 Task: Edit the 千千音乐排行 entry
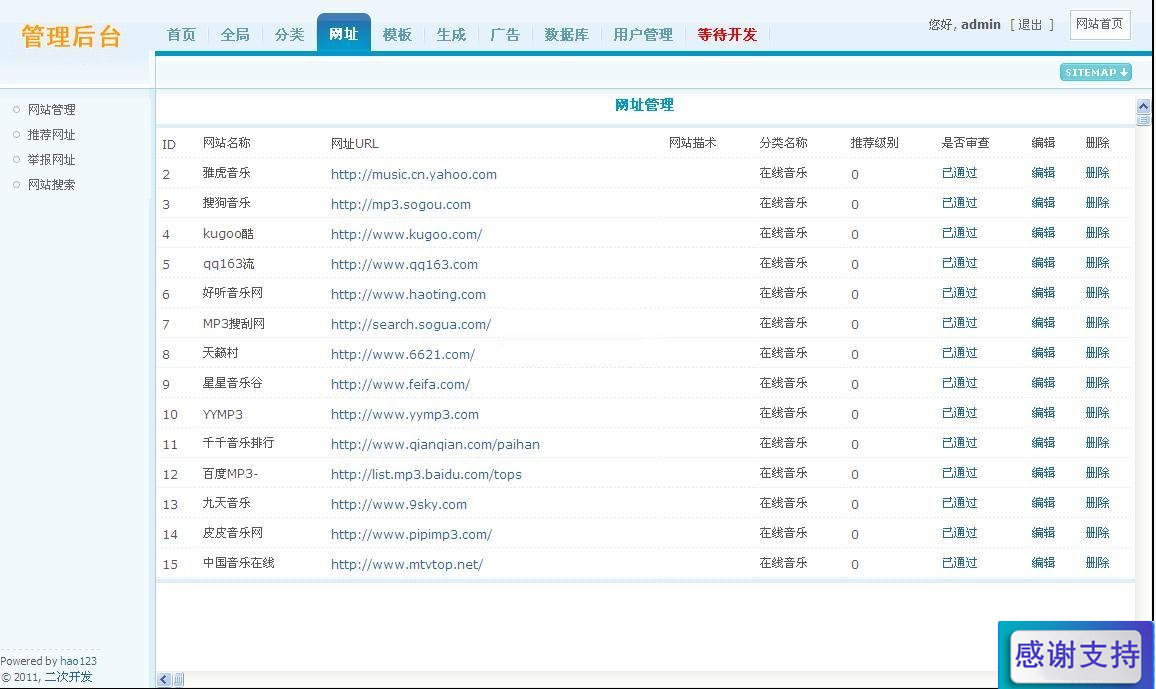(1042, 443)
